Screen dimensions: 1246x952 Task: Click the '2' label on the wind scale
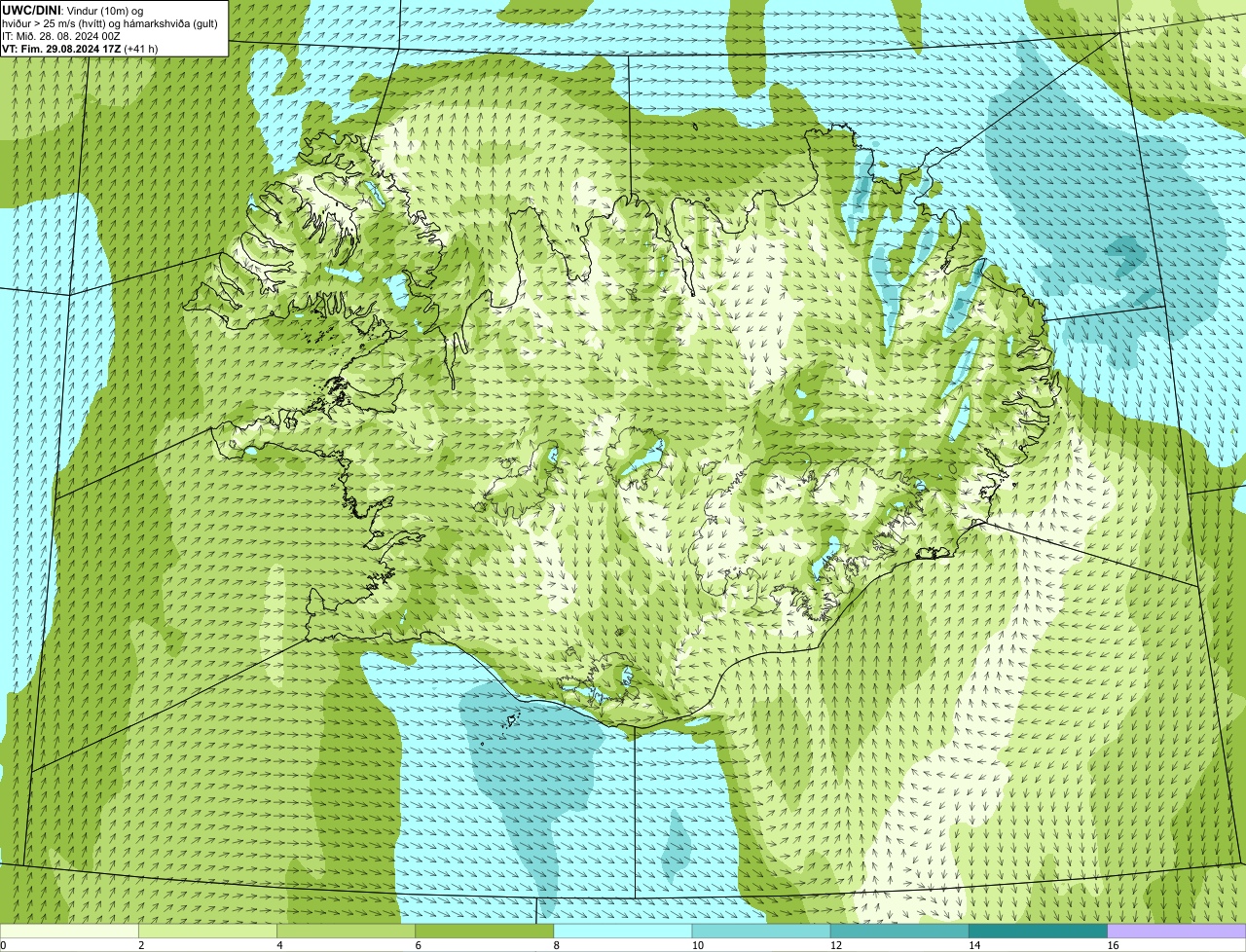click(x=142, y=945)
